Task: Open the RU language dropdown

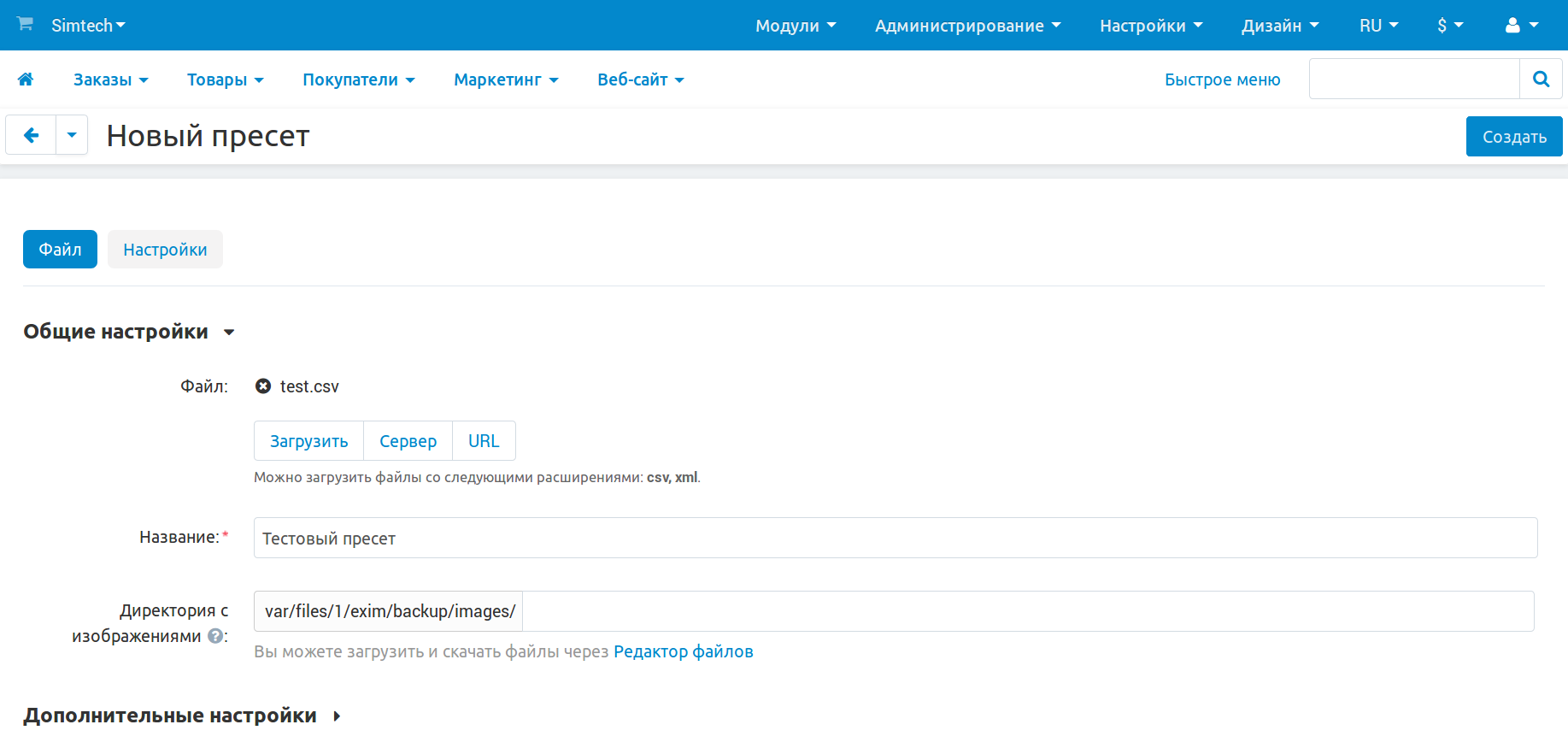Action: pos(1378,26)
